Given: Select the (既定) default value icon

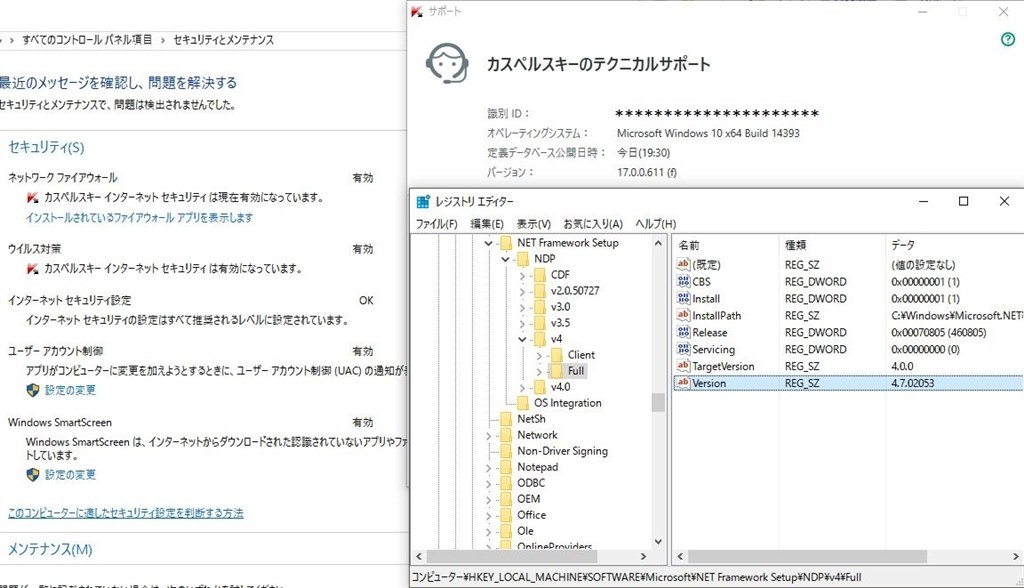Looking at the screenshot, I should (683, 265).
